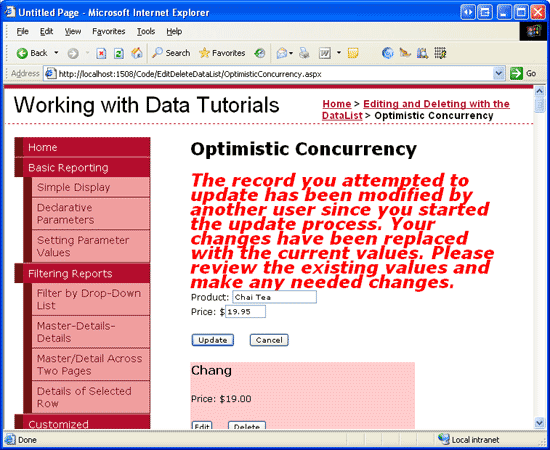Click the Done status bar page icon
The width and height of the screenshot is (550, 450).
9,439
